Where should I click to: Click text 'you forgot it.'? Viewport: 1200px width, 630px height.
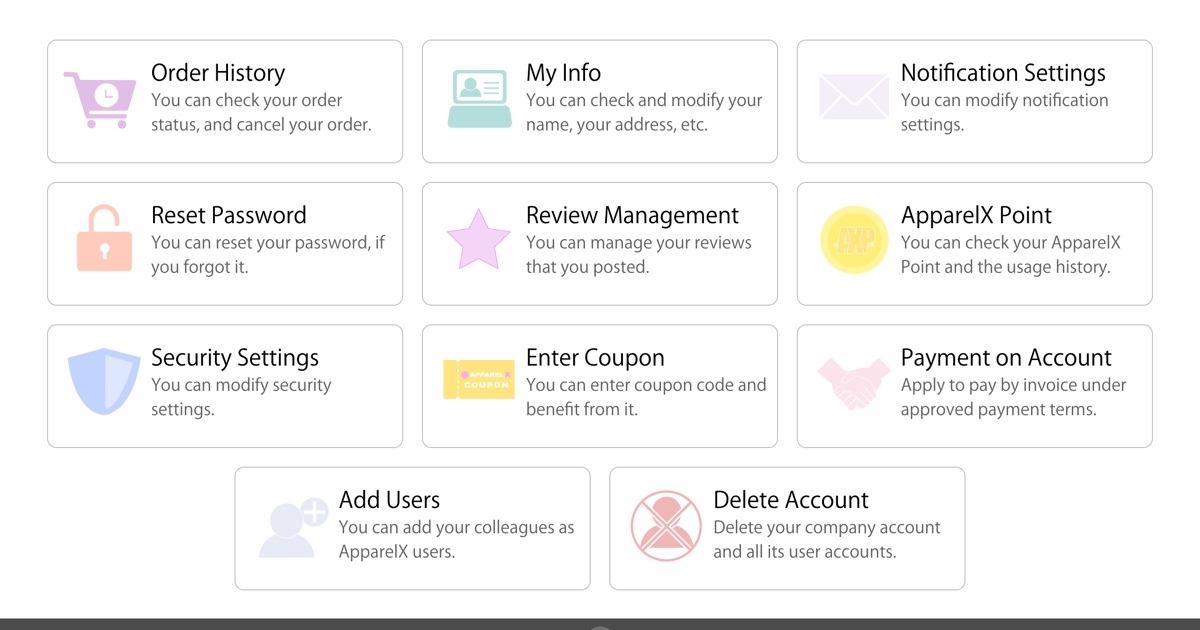click(200, 267)
